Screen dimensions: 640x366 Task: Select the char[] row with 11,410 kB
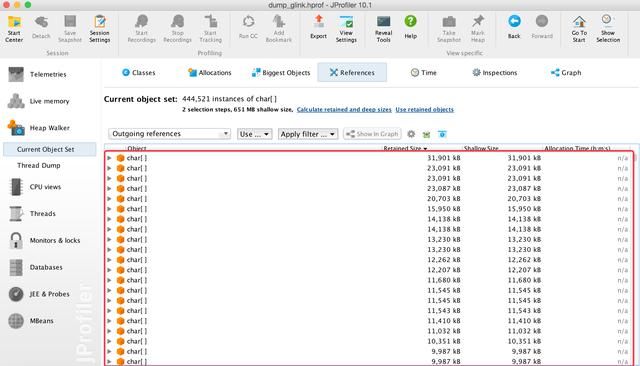click(x=369, y=321)
